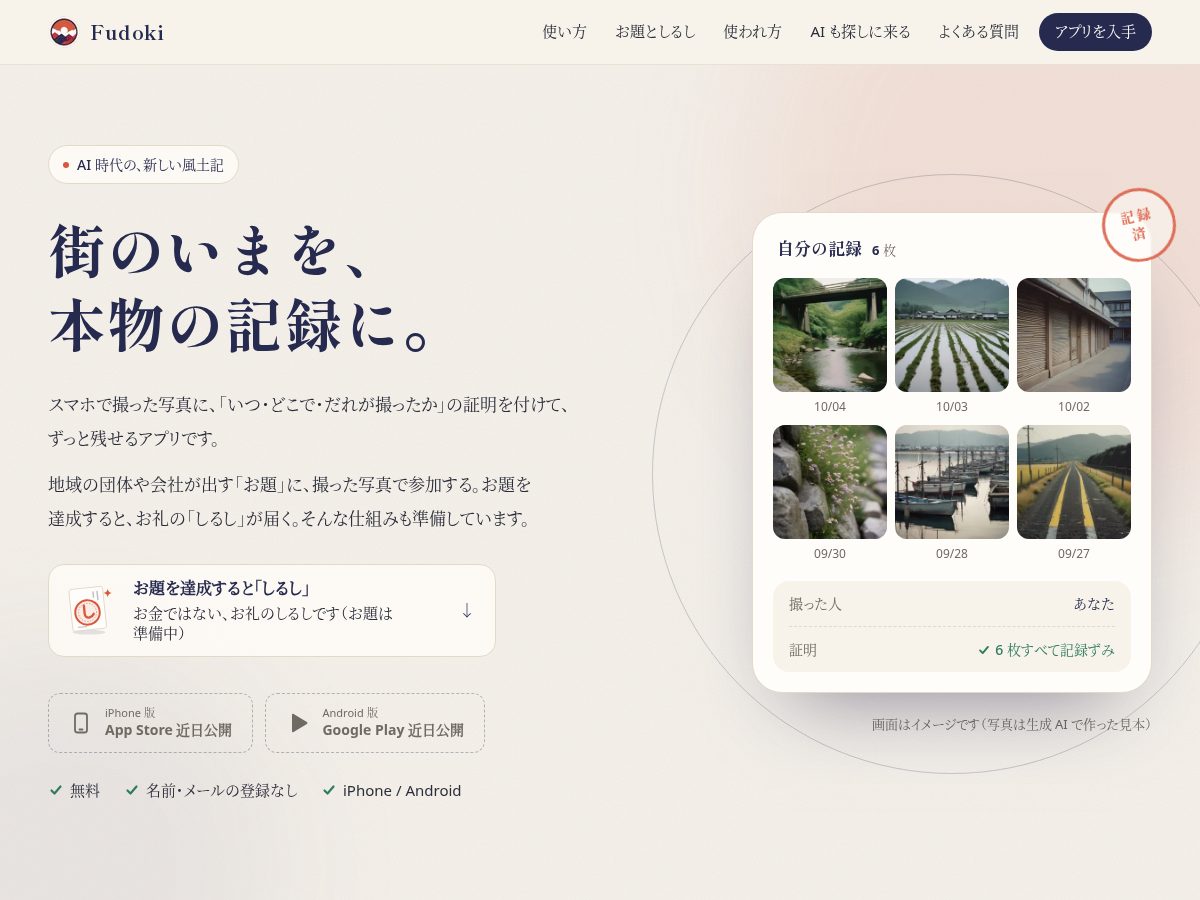The width and height of the screenshot is (1200, 900).
Task: Open the shuttered street photo 10/02
Action: 1074,335
